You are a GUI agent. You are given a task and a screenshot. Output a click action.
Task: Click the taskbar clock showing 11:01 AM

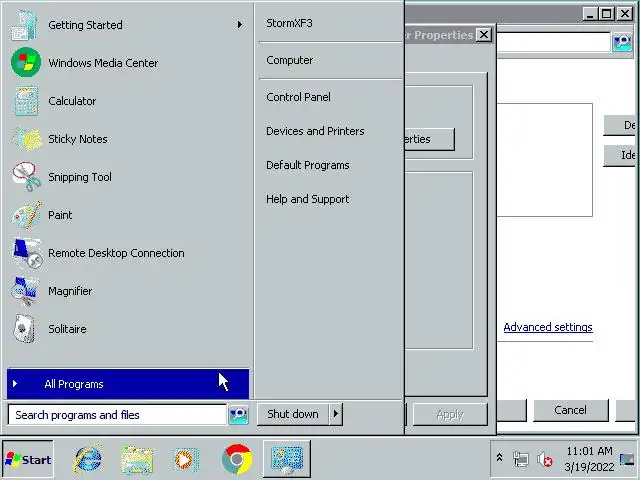click(x=589, y=459)
